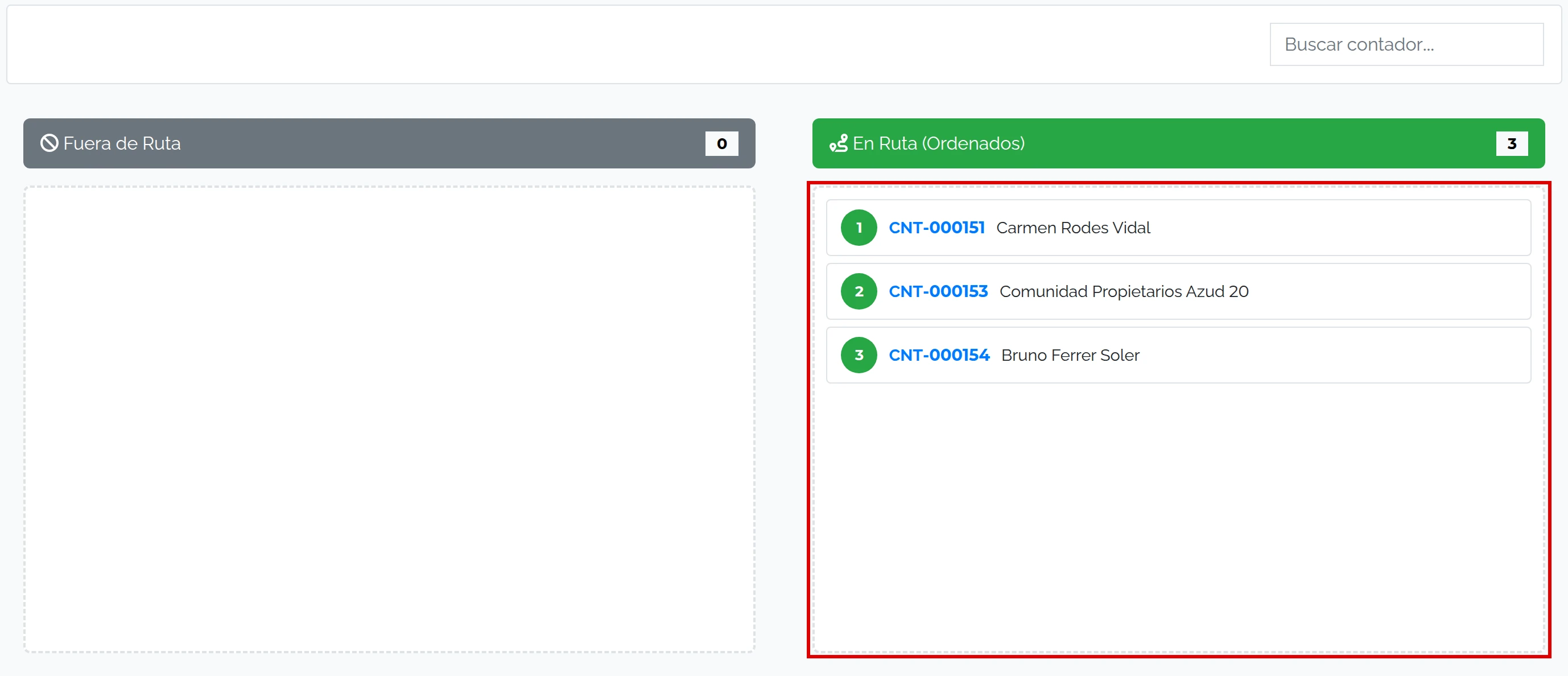Click the En Ruta count badge 3
This screenshot has width=1568, height=676.
[1512, 144]
